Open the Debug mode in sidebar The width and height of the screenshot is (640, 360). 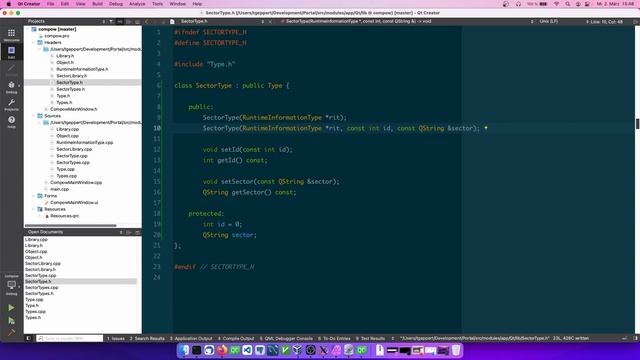(x=11, y=87)
